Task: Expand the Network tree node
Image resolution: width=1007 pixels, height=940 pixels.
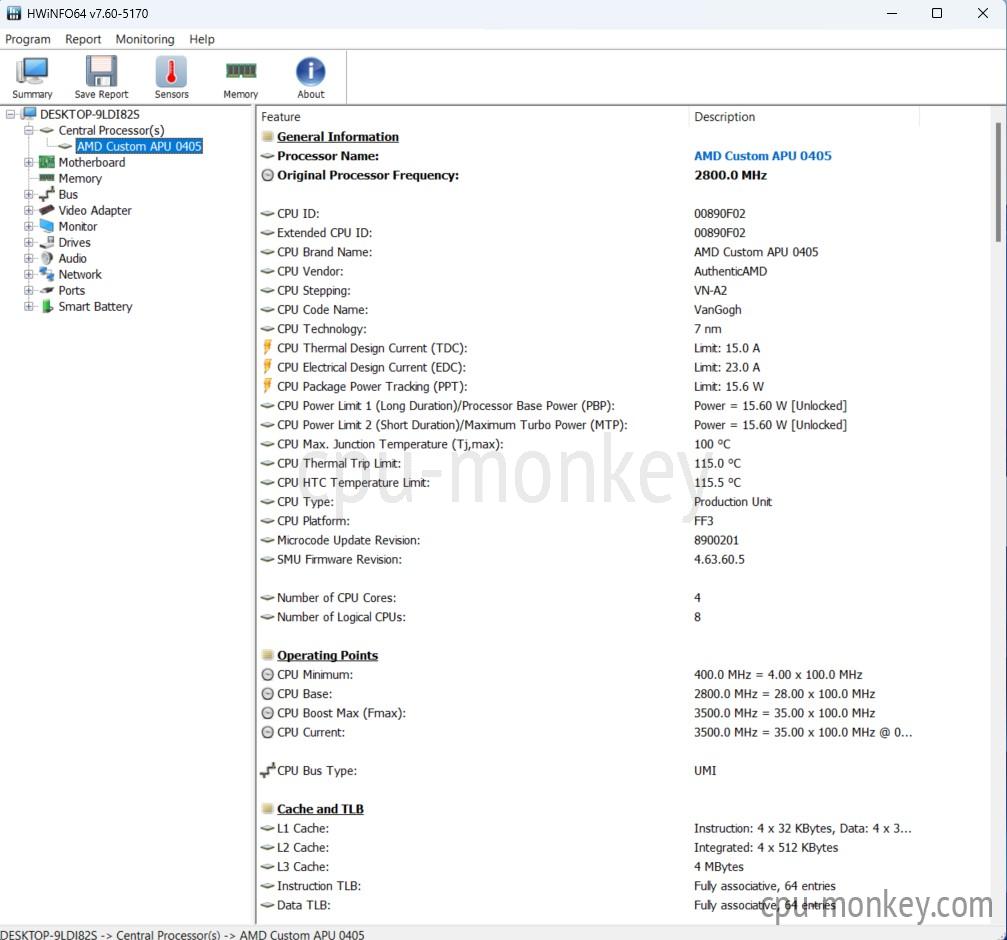Action: click(29, 274)
